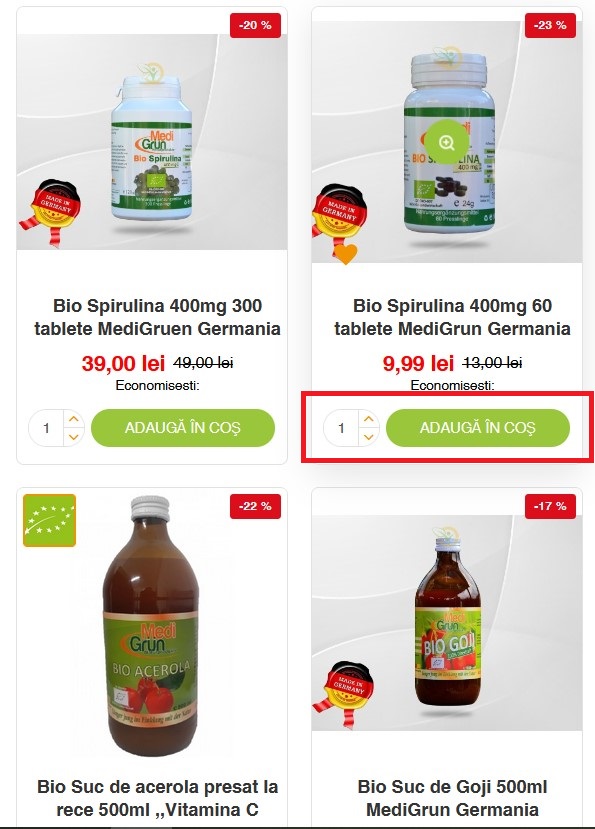Image resolution: width=595 pixels, height=829 pixels.
Task: Open Bio Spirulina 400mg 60 tablete product title
Action: coord(452,317)
